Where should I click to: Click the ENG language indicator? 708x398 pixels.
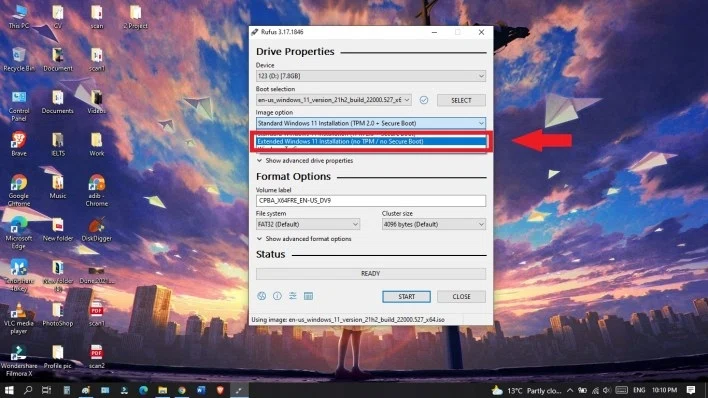[x=639, y=390]
